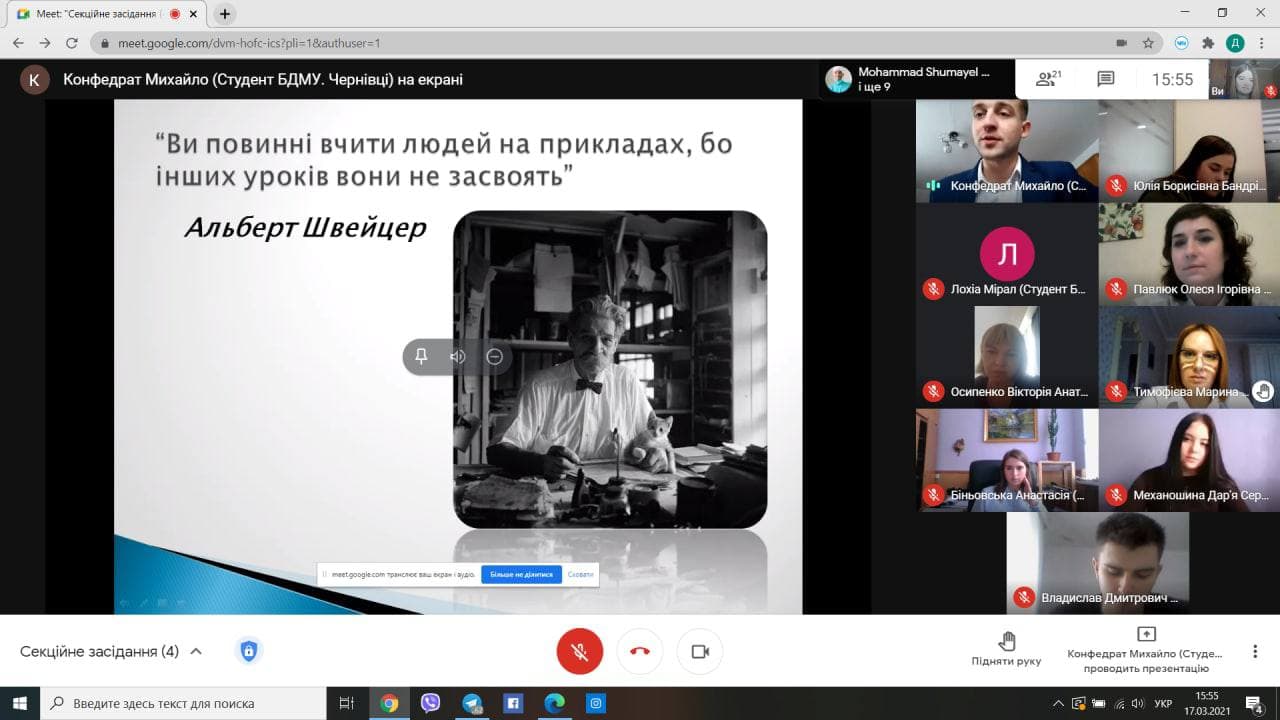
Task: Click the blue host controls shield icon
Action: click(x=249, y=651)
